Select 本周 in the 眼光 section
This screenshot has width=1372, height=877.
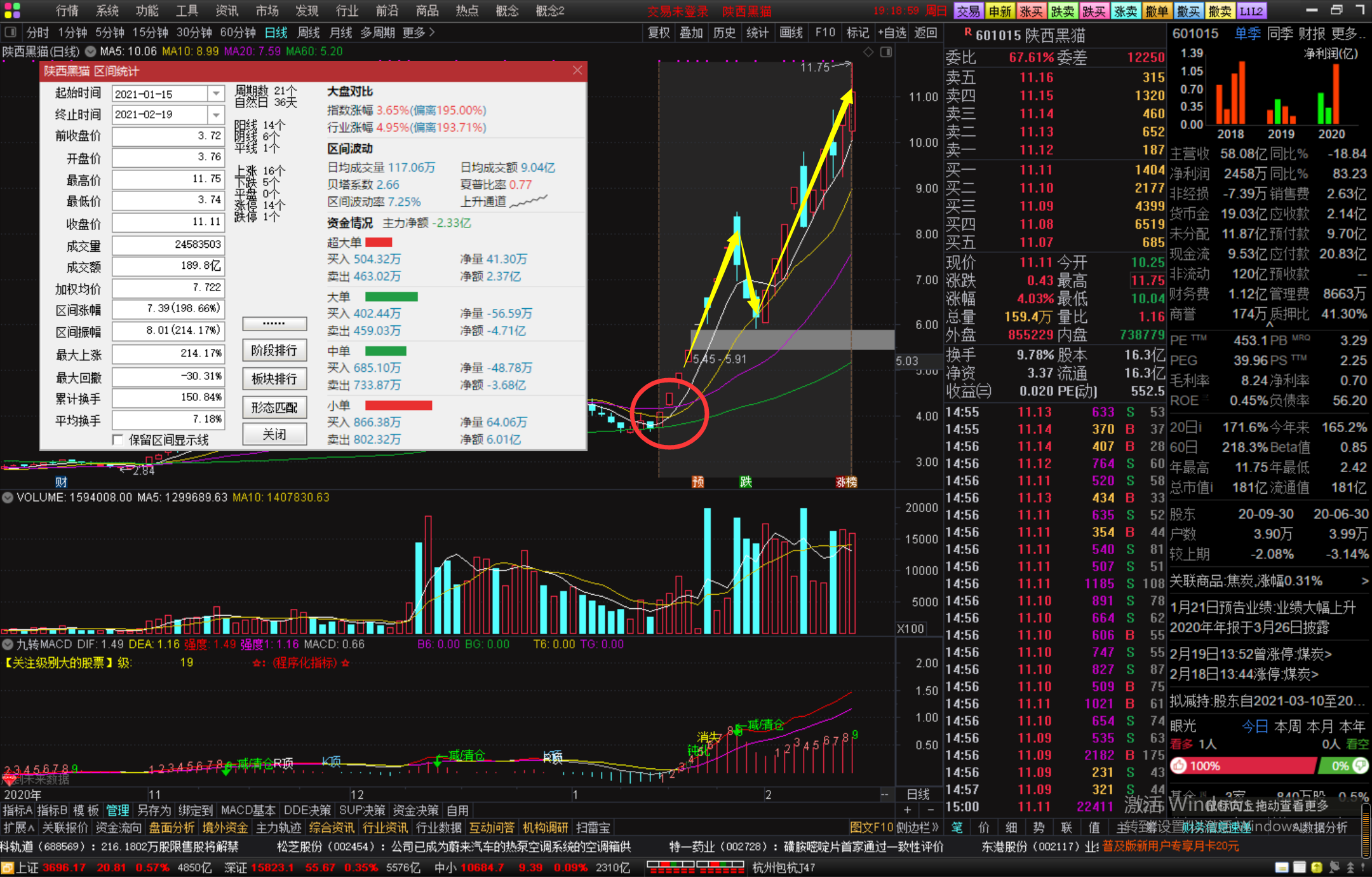[x=1288, y=726]
